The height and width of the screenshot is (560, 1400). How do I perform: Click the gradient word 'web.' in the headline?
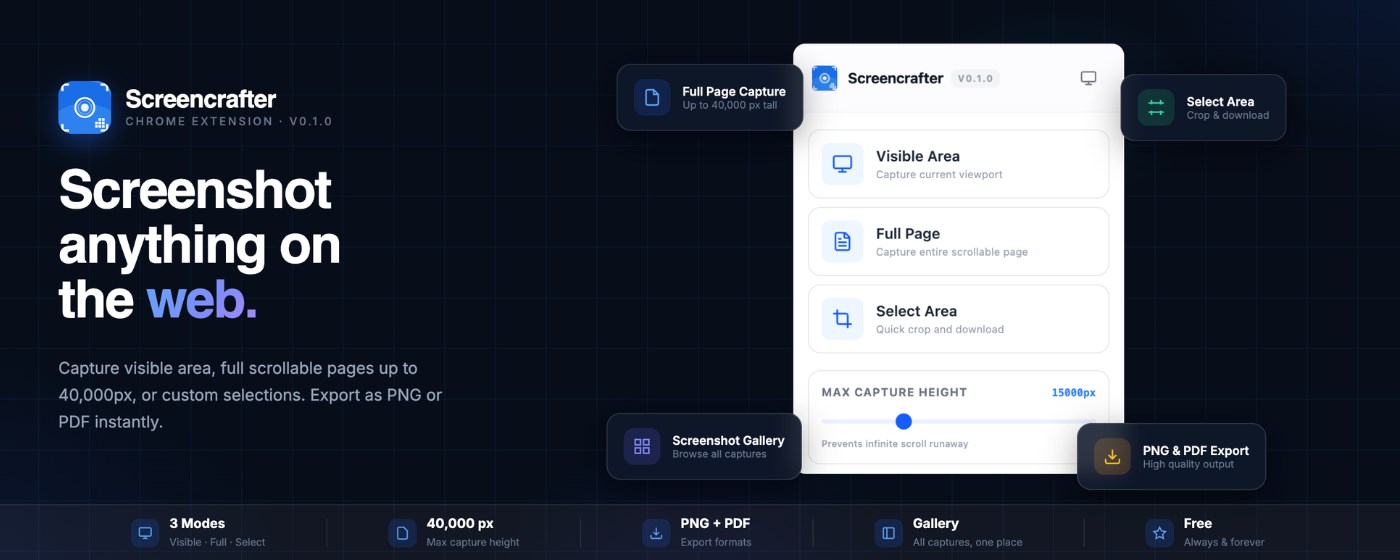pyautogui.click(x=202, y=298)
